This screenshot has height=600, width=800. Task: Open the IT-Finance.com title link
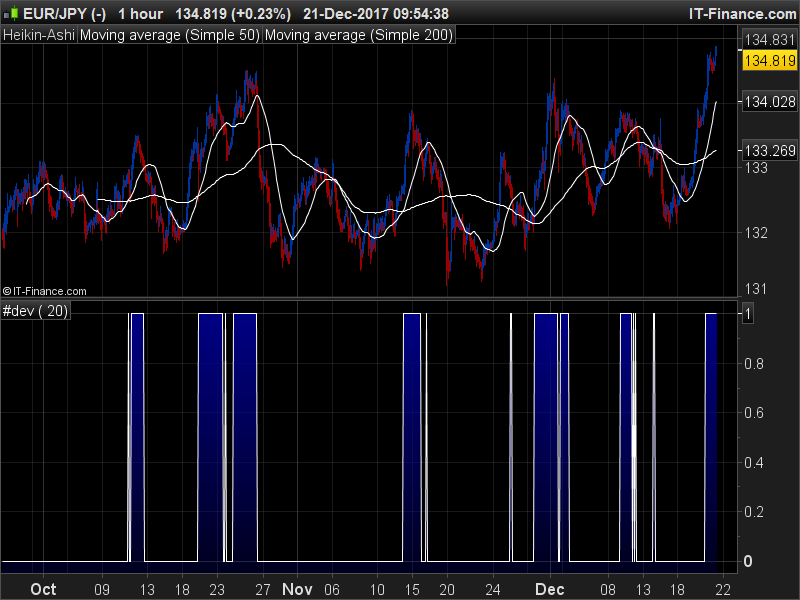pyautogui.click(x=742, y=14)
